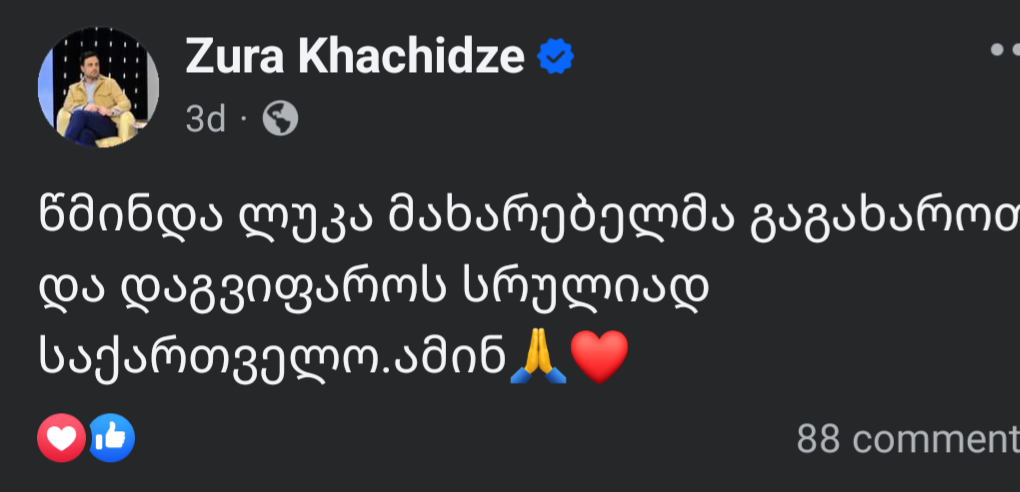Open the three-dots post options menu
Viewport: 1020px width, 492px height.
click(1003, 48)
